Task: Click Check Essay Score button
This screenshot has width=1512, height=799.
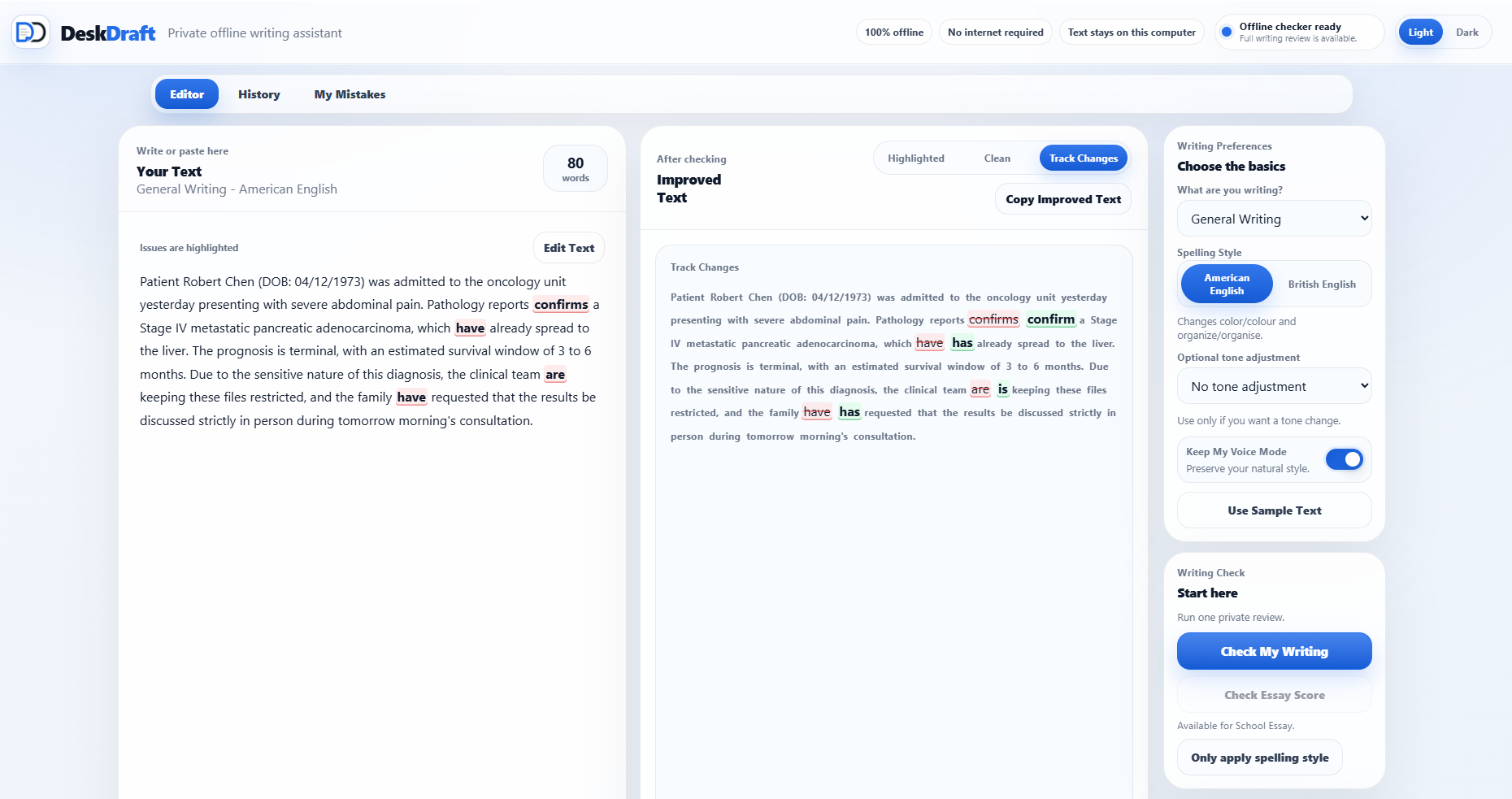Action: (x=1274, y=695)
